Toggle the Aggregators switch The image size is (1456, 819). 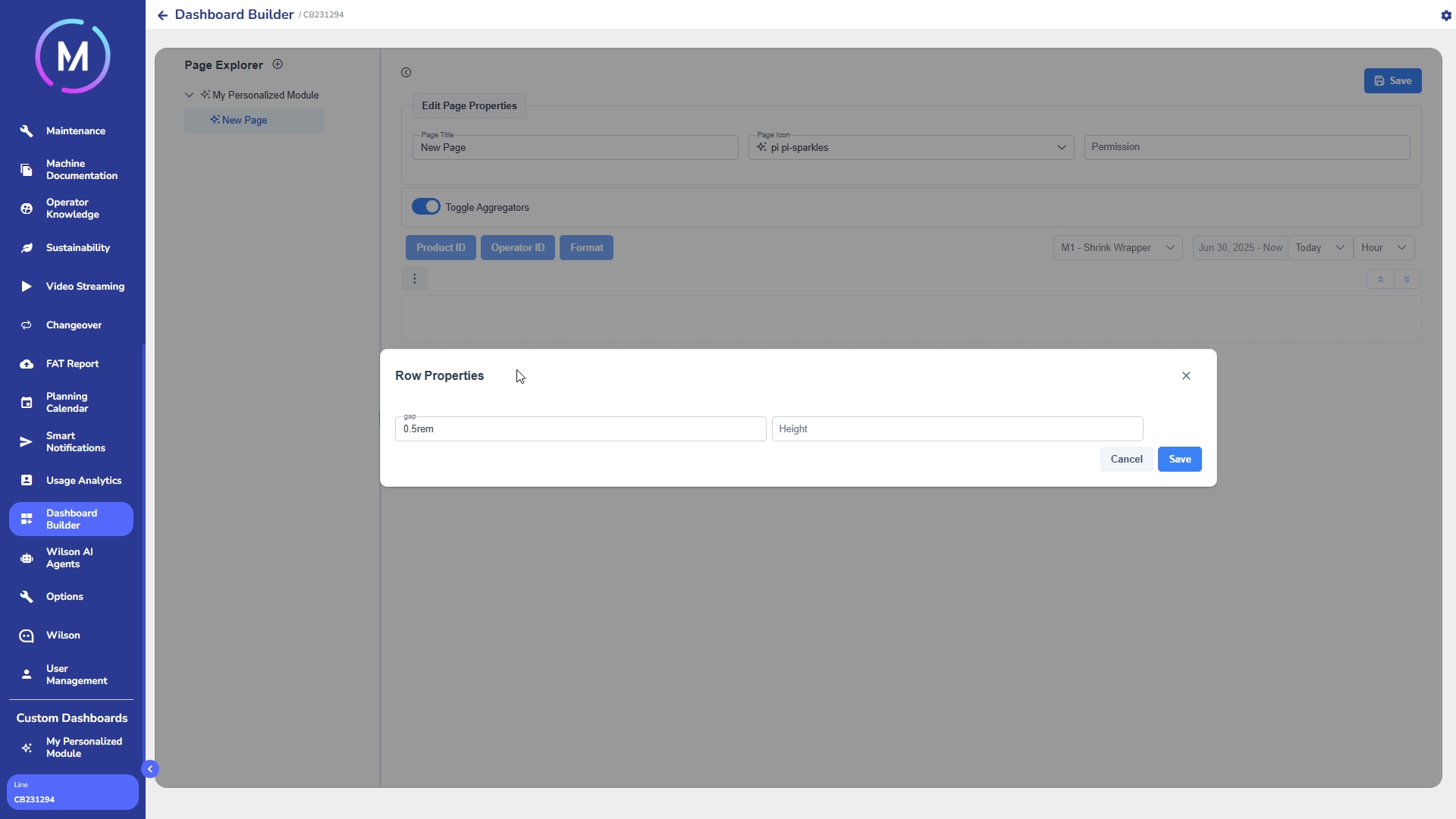click(426, 207)
